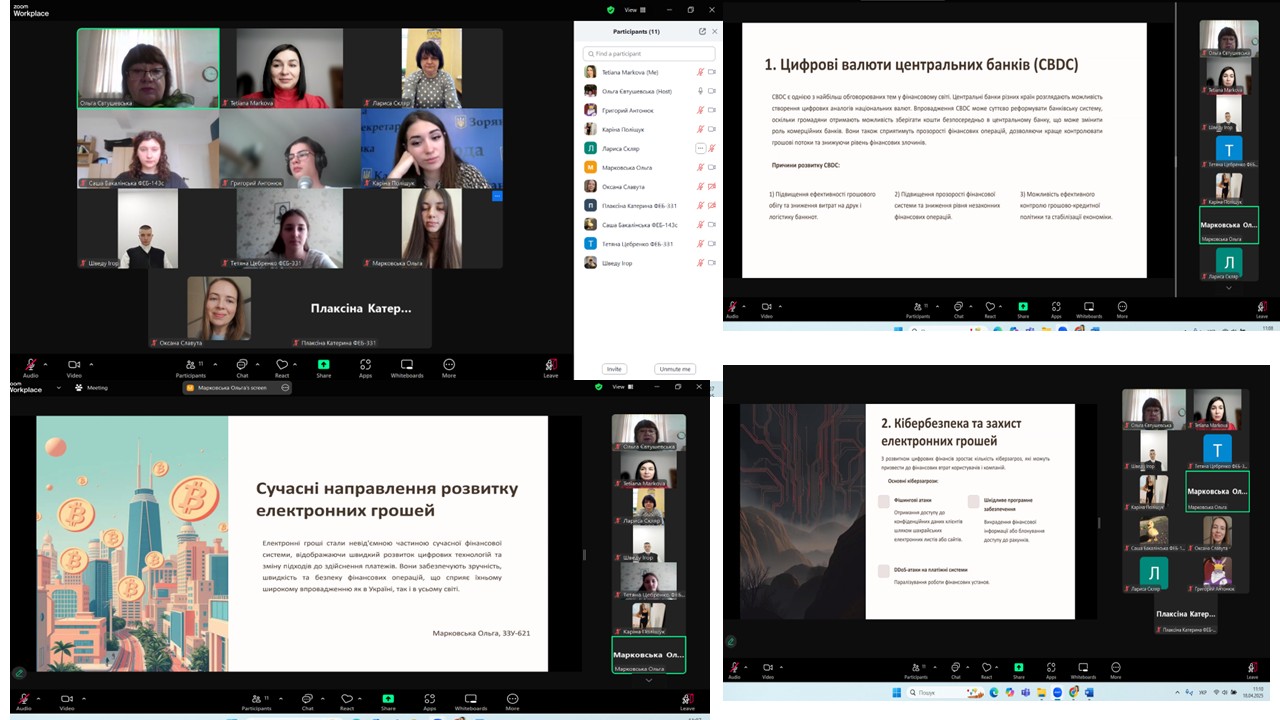1280x720 pixels.
Task: Click screen-share options icon beside Марковська Ольга's screen
Action: click(x=285, y=387)
